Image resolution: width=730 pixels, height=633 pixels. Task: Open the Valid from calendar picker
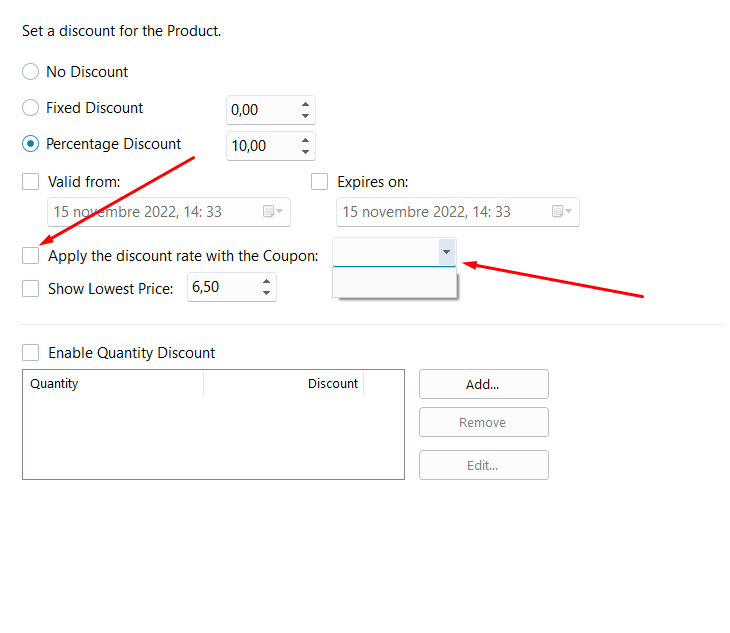[272, 212]
